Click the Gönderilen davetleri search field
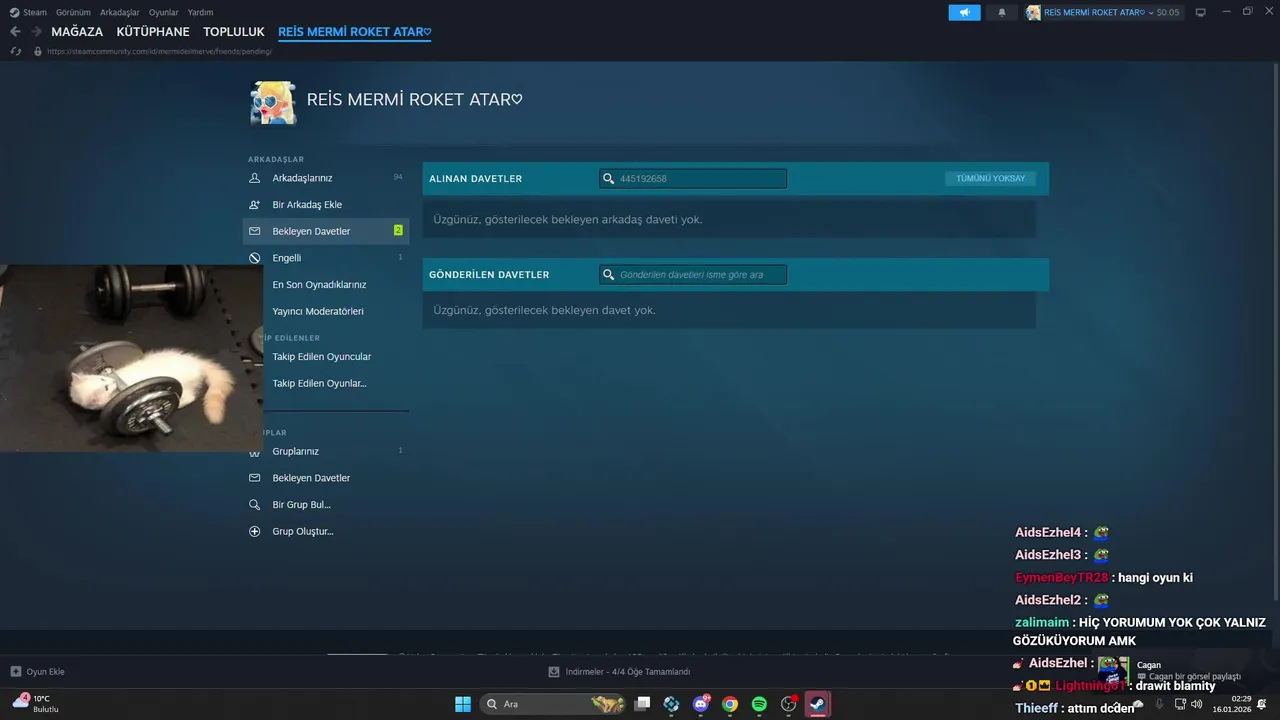The width and height of the screenshot is (1280, 720). [693, 274]
